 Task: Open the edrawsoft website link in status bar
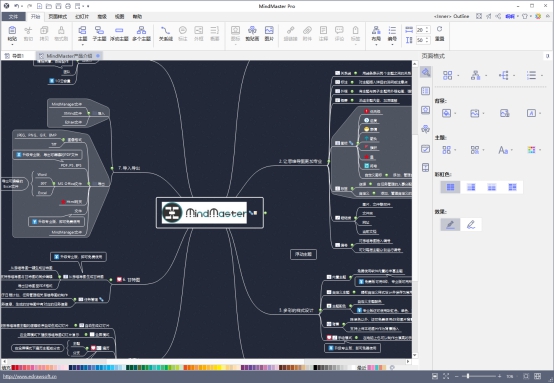[30, 377]
